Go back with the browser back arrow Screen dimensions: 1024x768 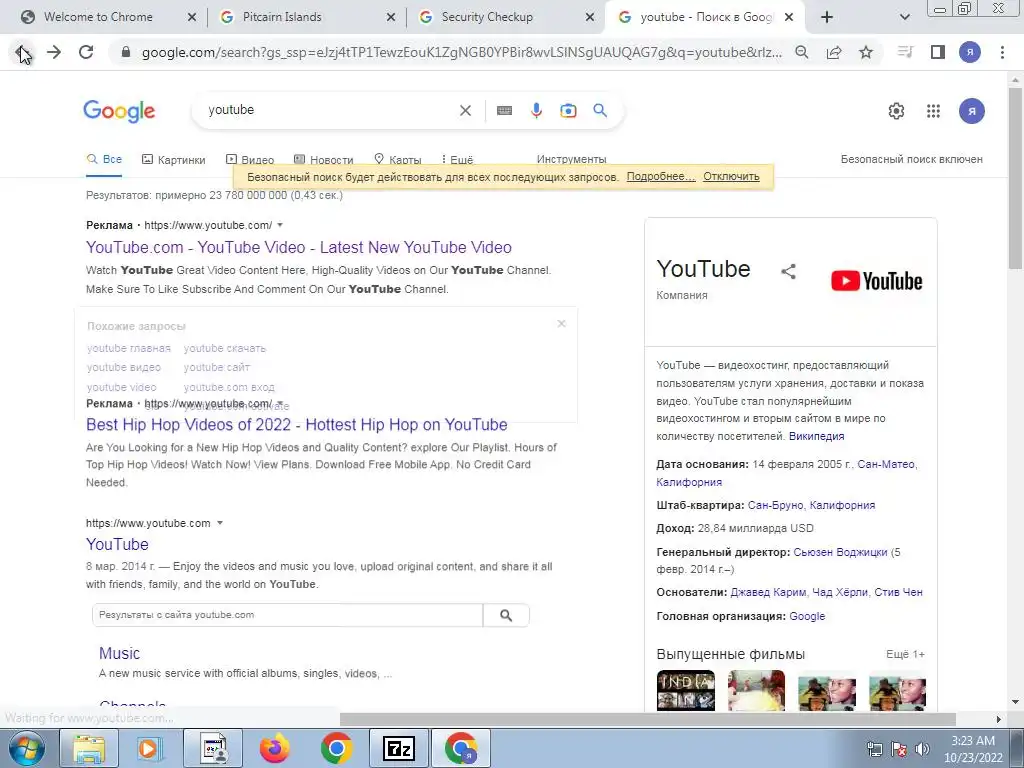(x=22, y=52)
